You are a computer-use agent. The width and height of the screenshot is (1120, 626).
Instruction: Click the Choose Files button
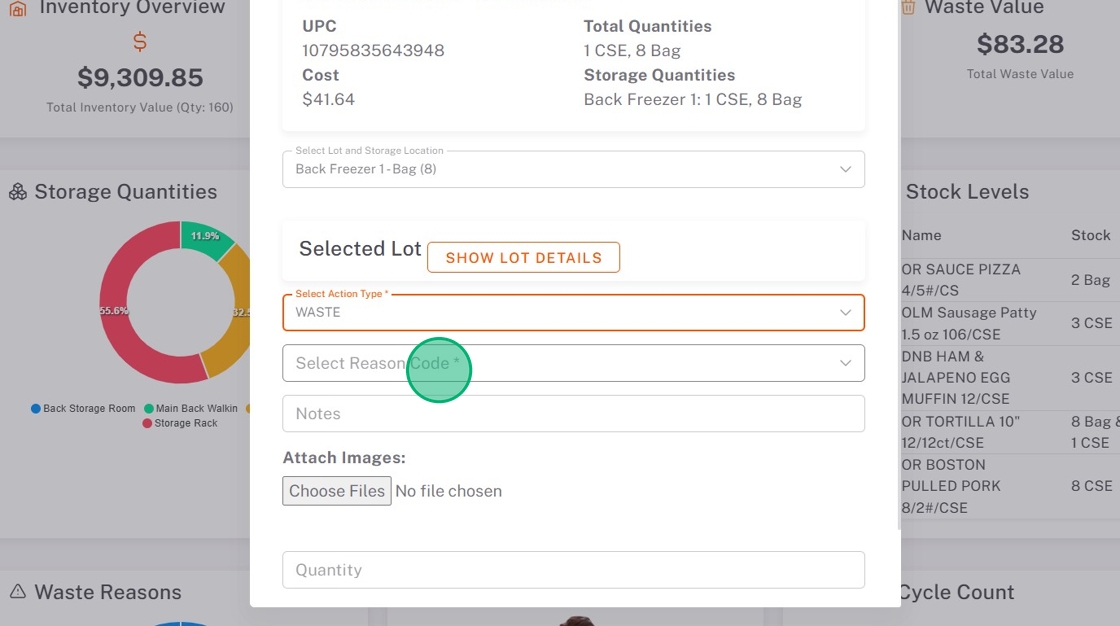pos(337,491)
